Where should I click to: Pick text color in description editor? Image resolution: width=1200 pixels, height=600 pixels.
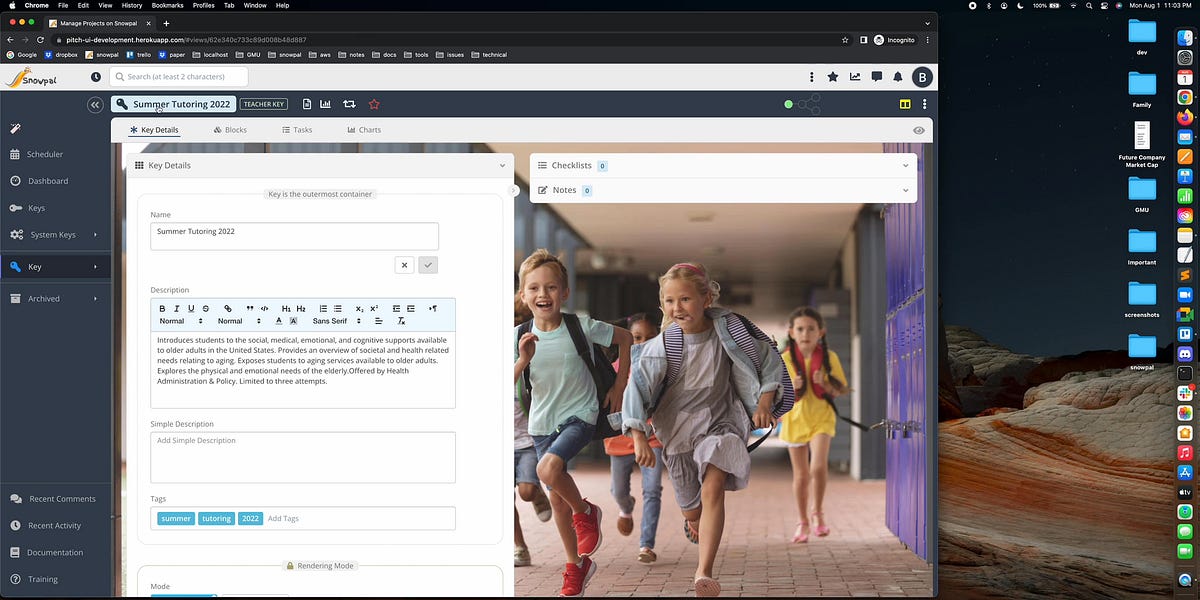click(279, 321)
